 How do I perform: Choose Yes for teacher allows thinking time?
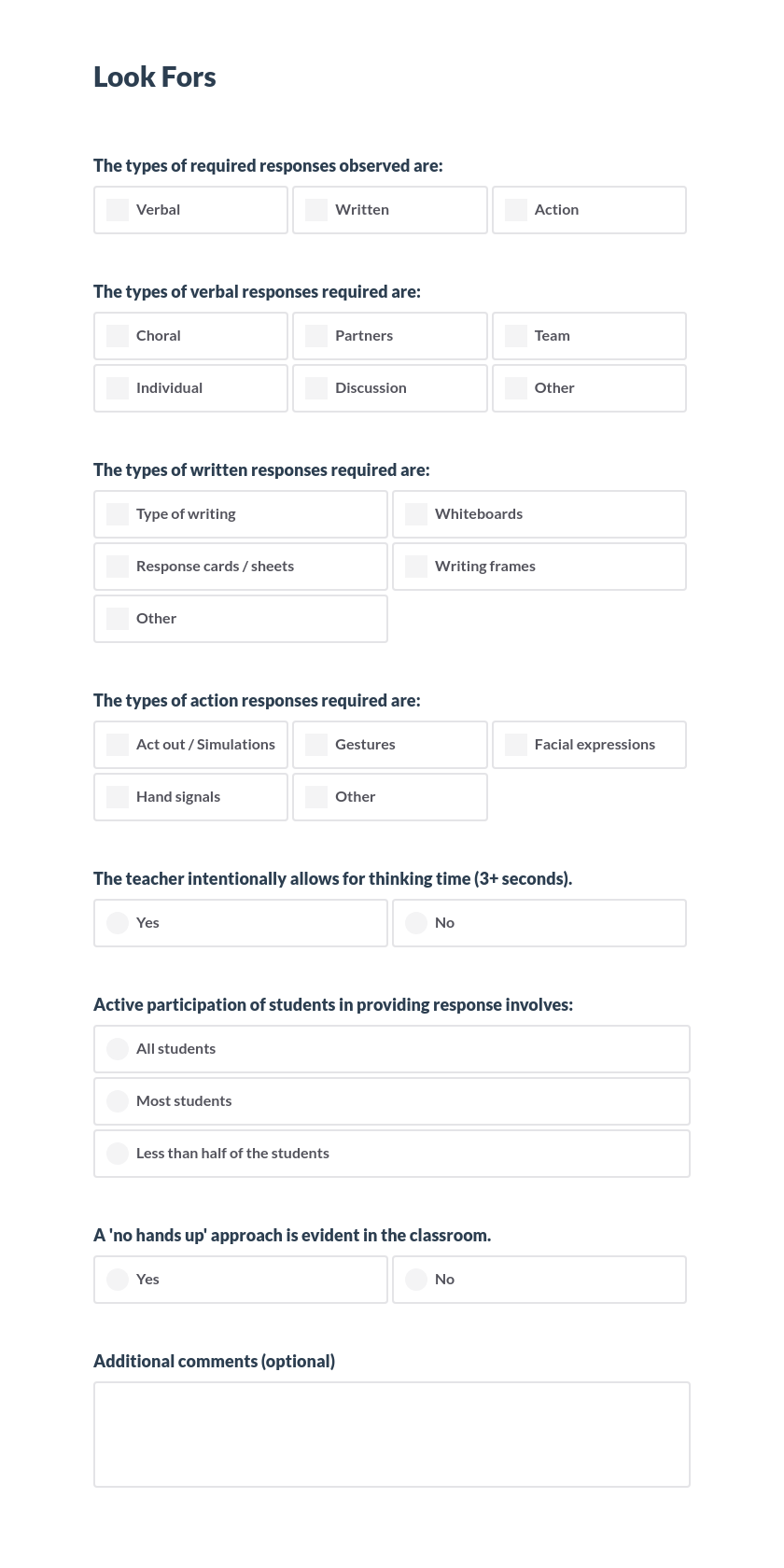click(117, 922)
